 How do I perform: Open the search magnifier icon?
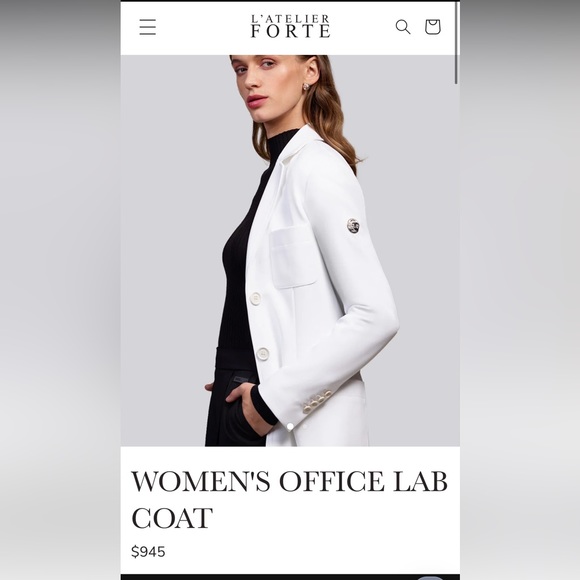[403, 27]
